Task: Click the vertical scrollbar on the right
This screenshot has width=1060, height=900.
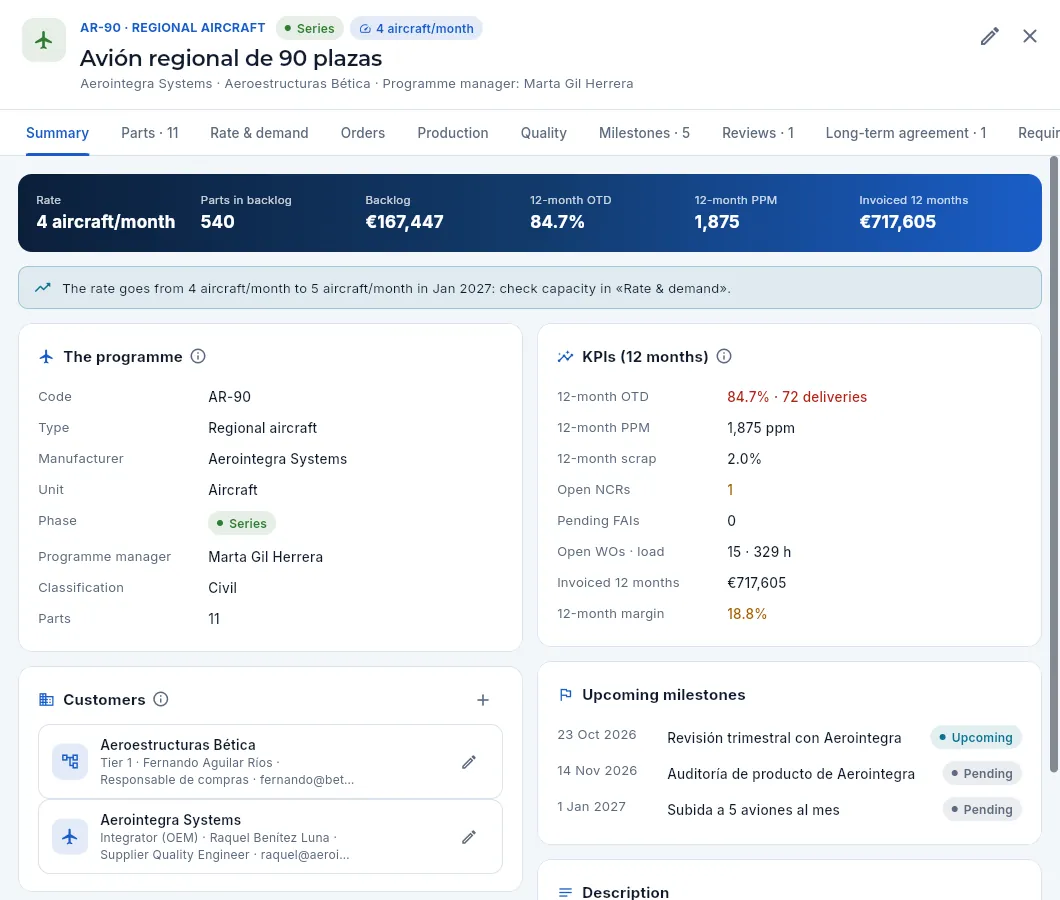Action: point(1054,464)
